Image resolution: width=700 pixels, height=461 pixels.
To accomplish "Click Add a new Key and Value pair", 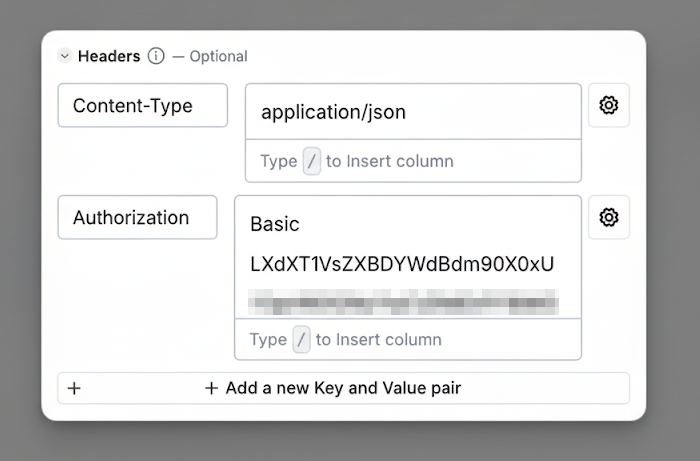I will [x=343, y=388].
